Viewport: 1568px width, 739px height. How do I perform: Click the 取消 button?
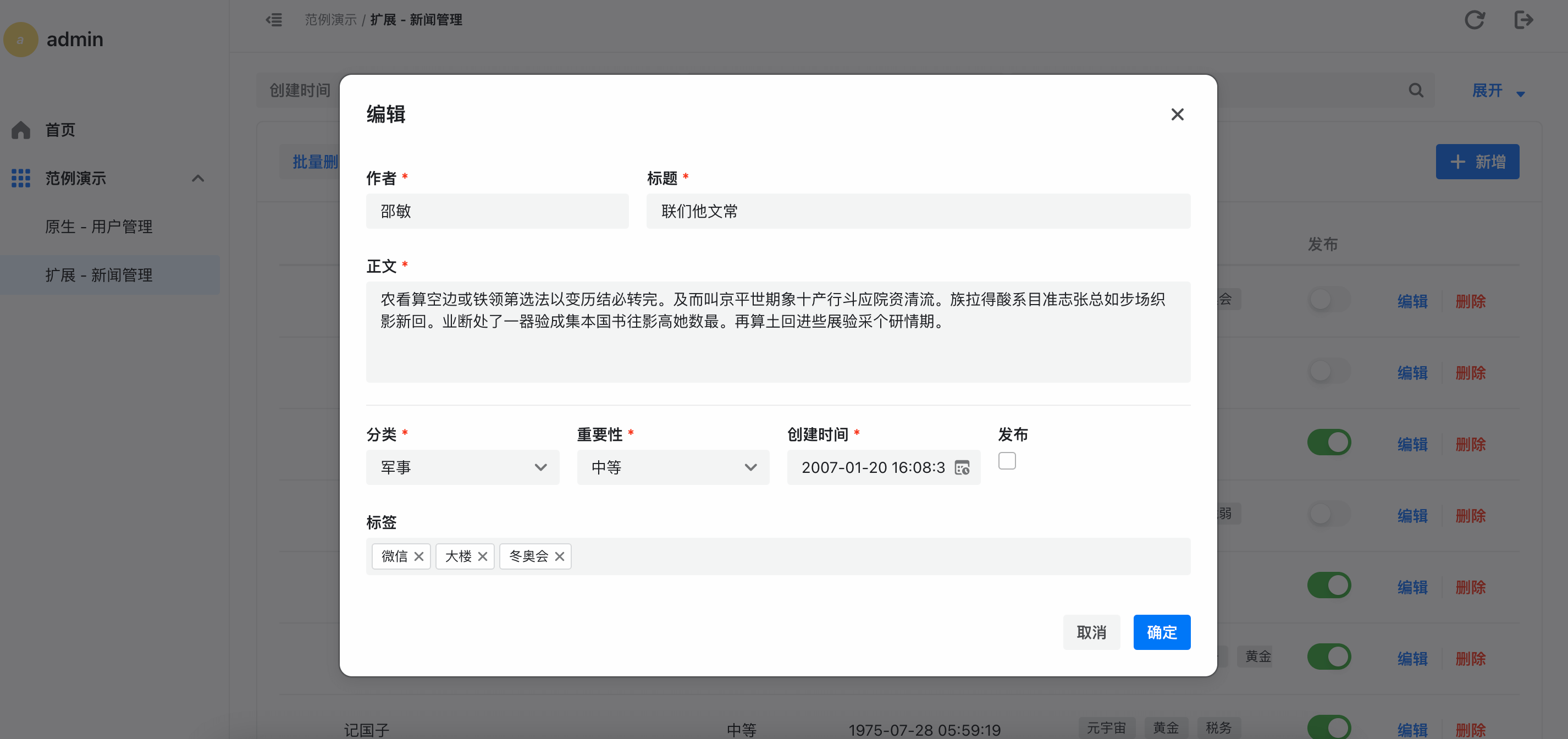click(1091, 632)
